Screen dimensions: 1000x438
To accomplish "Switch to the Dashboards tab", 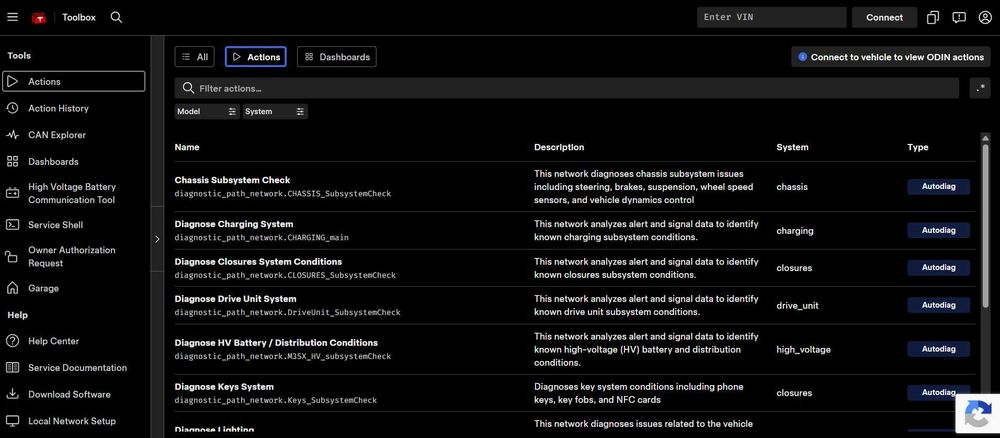I will point(337,57).
